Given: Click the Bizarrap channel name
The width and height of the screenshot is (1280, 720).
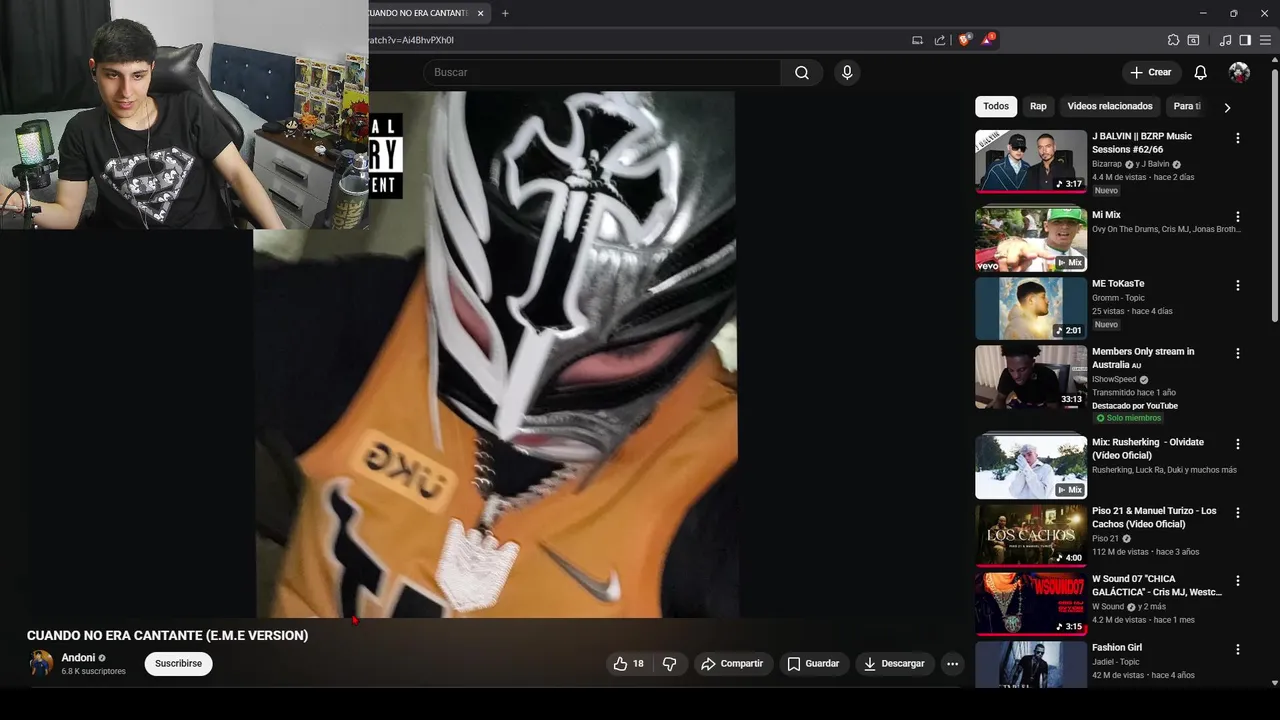Looking at the screenshot, I should tap(1107, 164).
